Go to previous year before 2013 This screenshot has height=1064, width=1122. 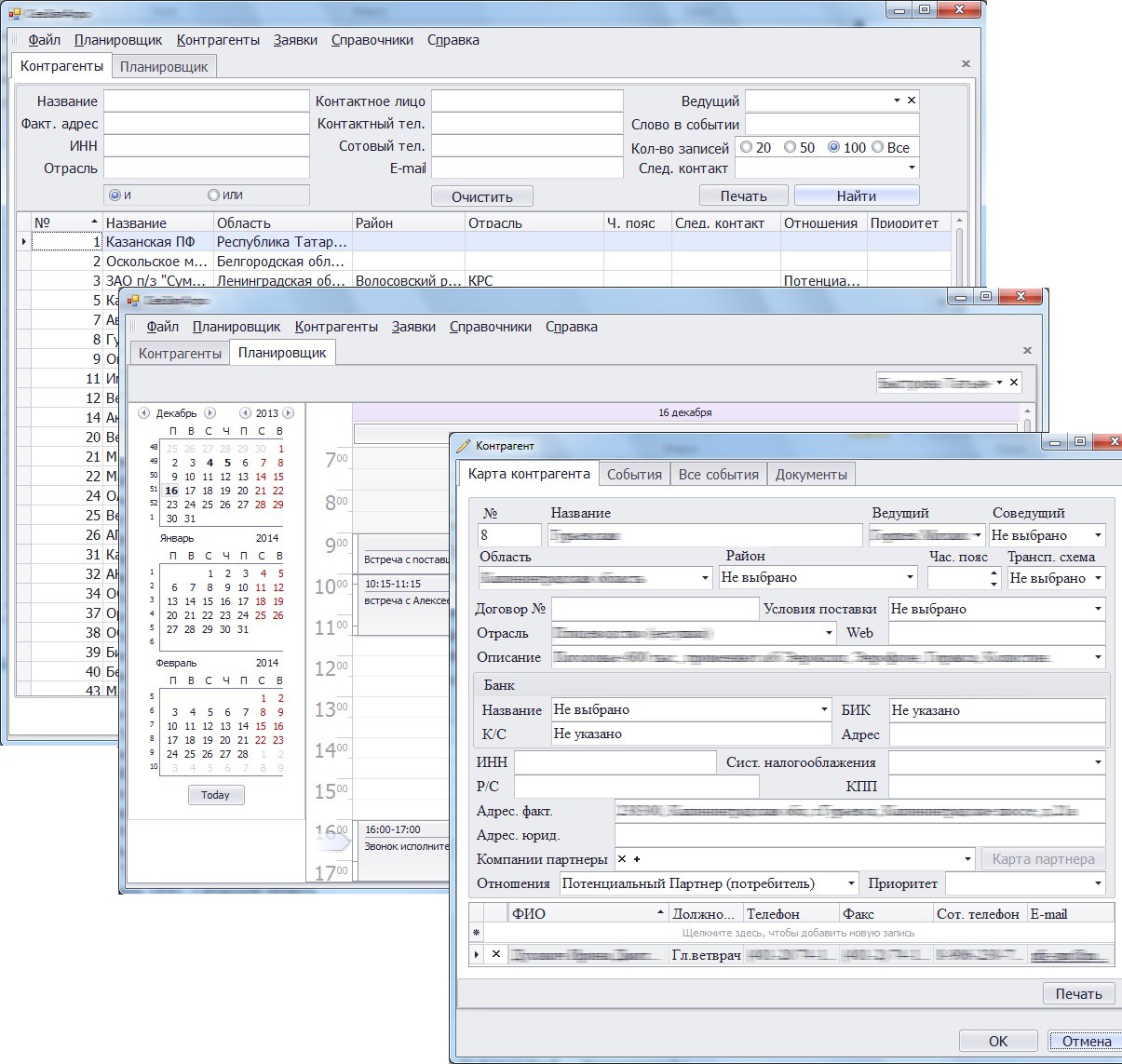pos(245,412)
